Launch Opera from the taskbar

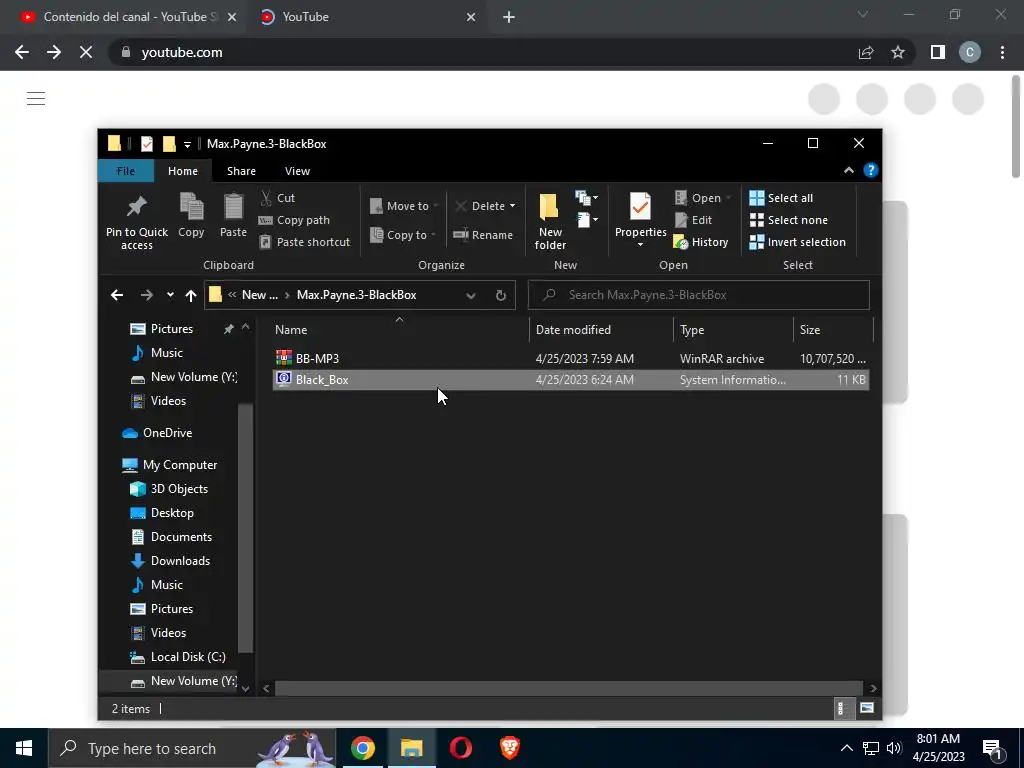tap(460, 748)
